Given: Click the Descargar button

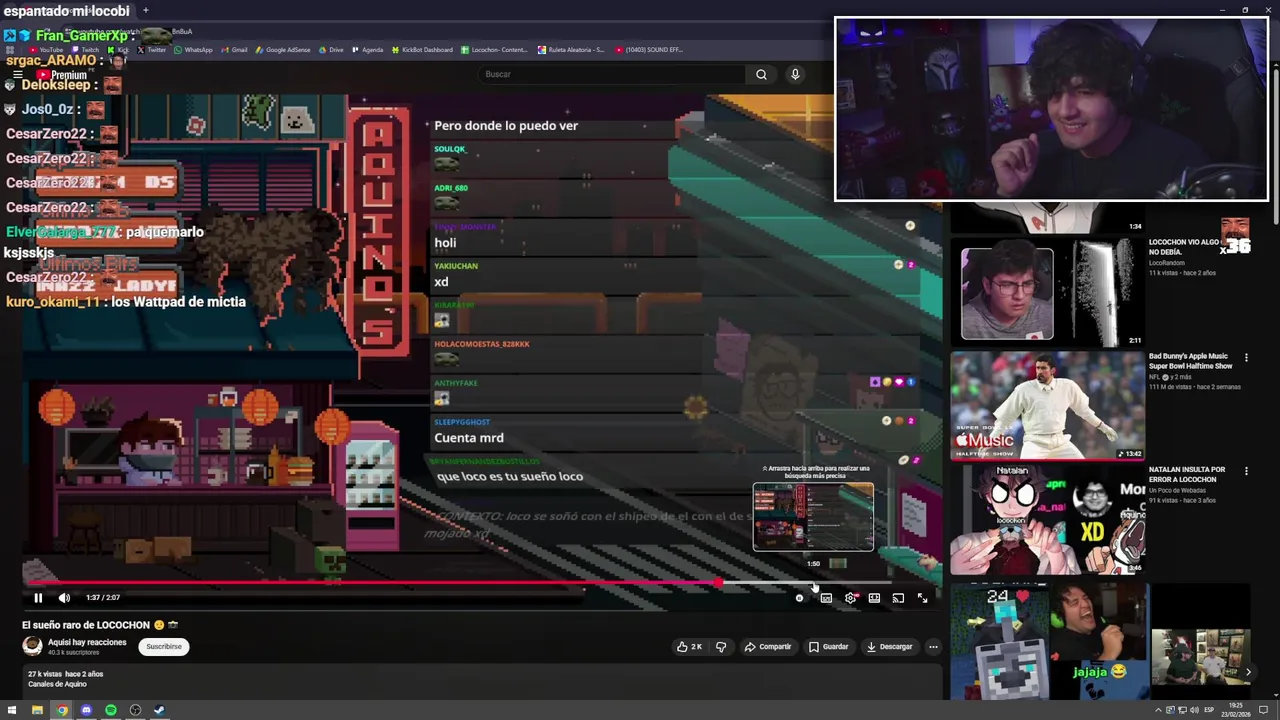Looking at the screenshot, I should 890,647.
